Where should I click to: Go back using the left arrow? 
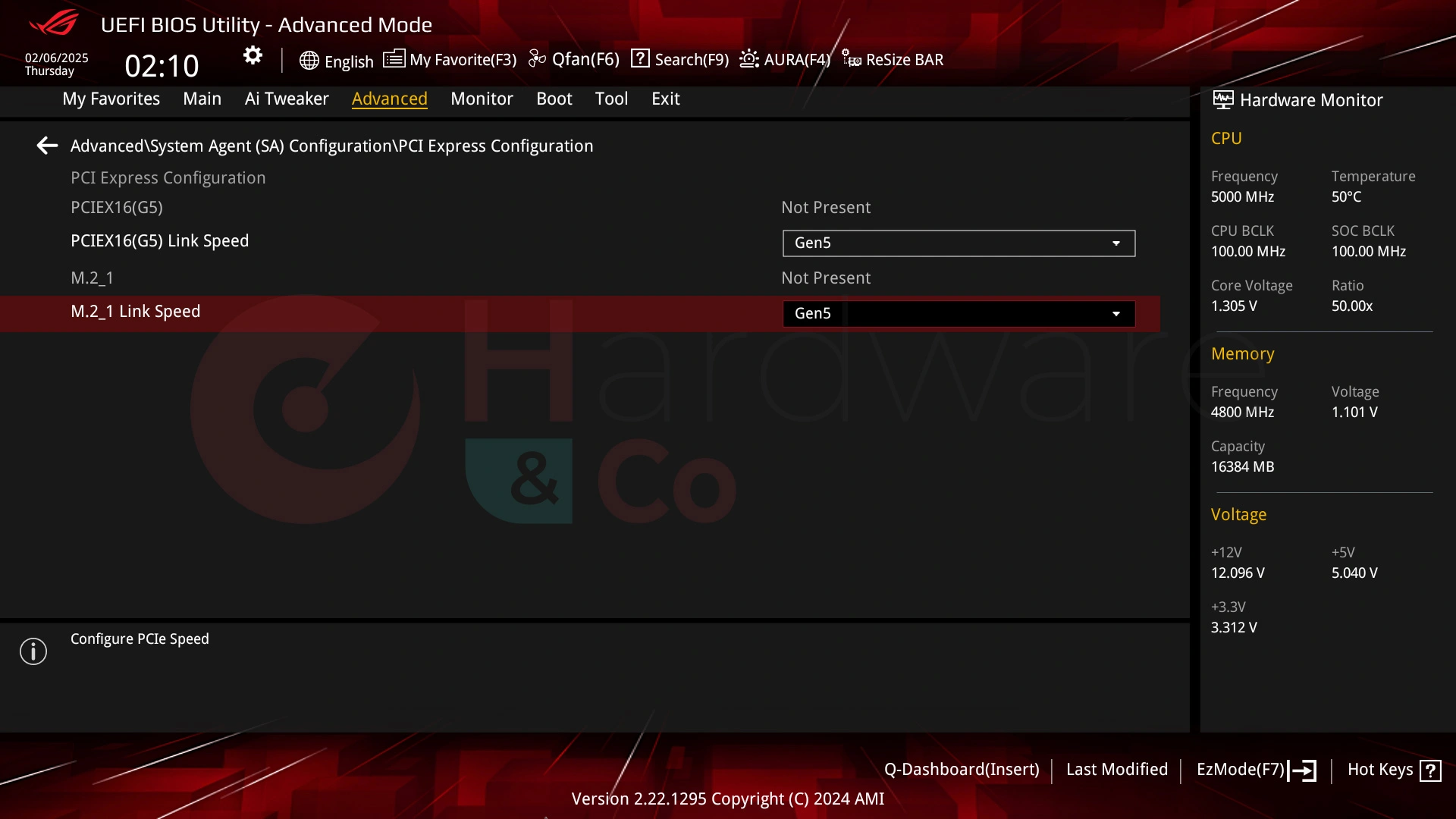coord(47,146)
